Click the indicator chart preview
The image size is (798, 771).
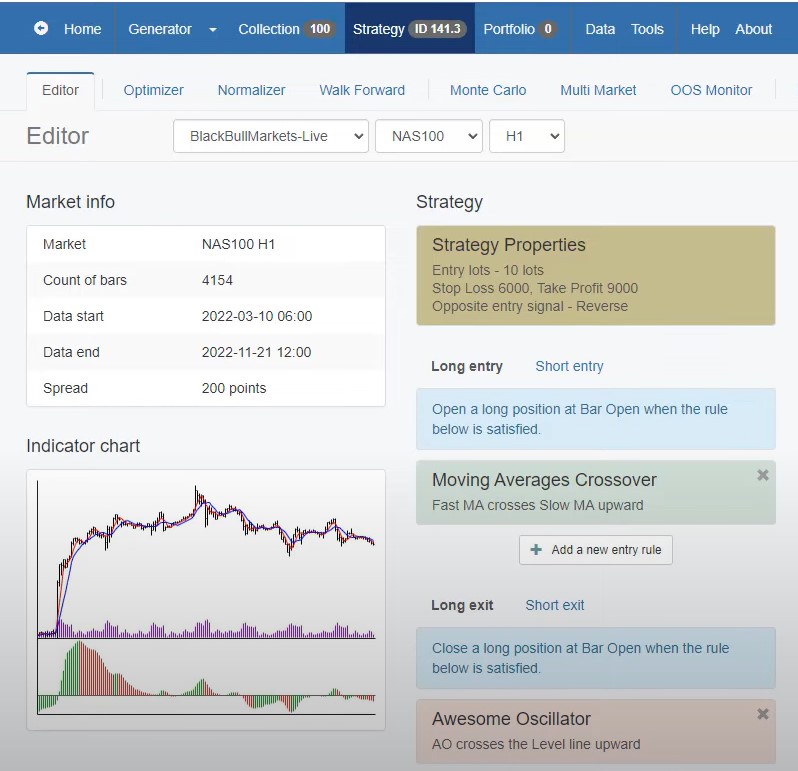205,598
